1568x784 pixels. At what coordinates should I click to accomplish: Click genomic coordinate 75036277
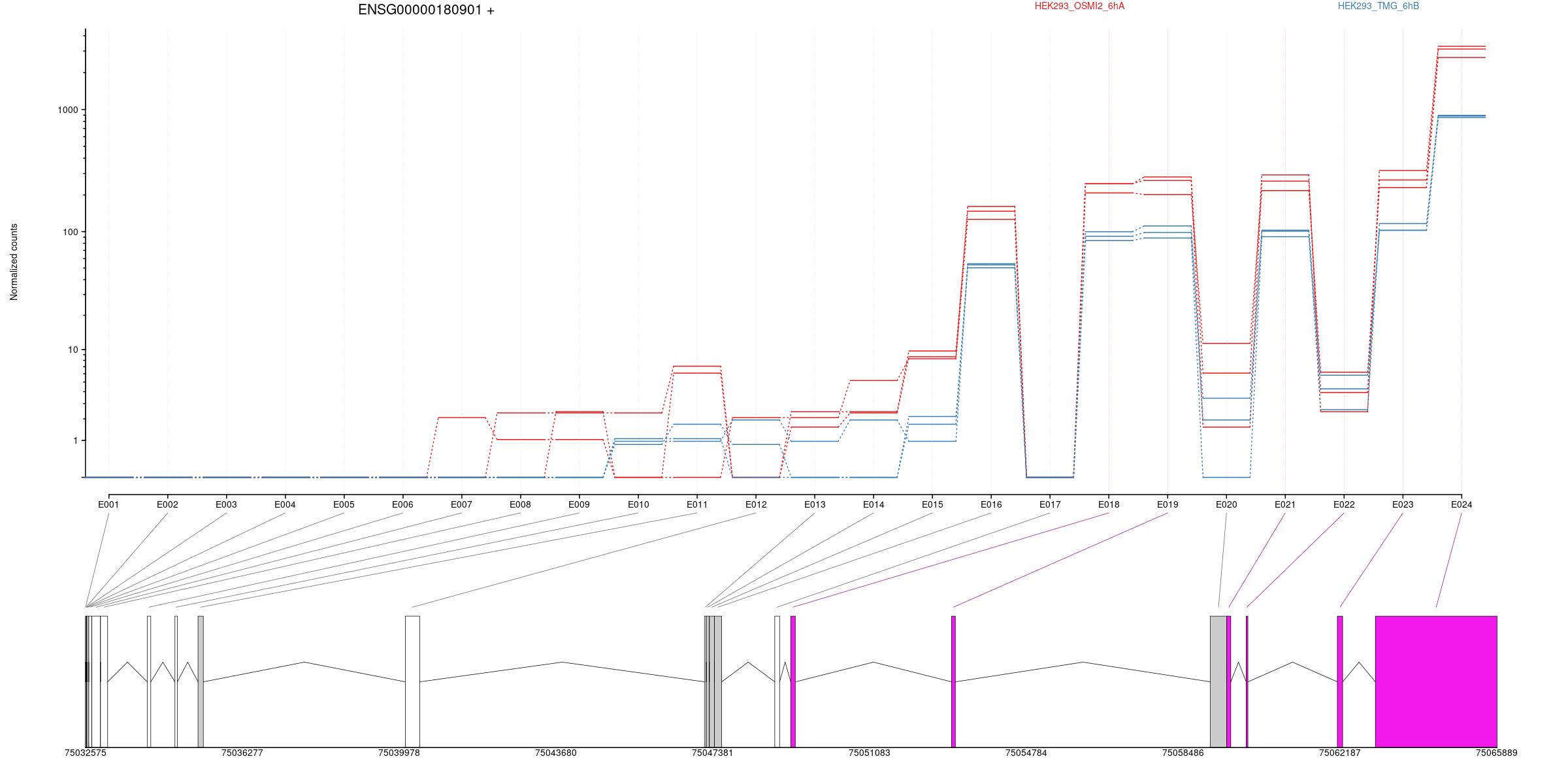click(242, 753)
